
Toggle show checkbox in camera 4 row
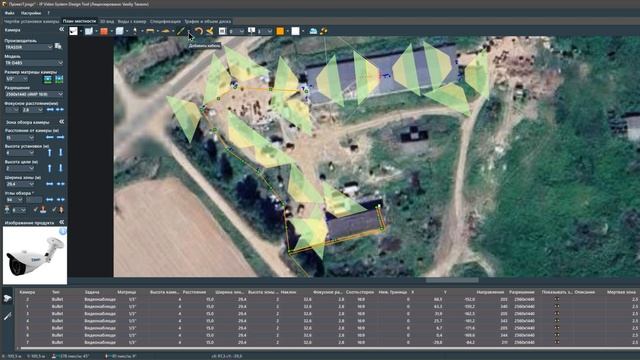[557, 321]
